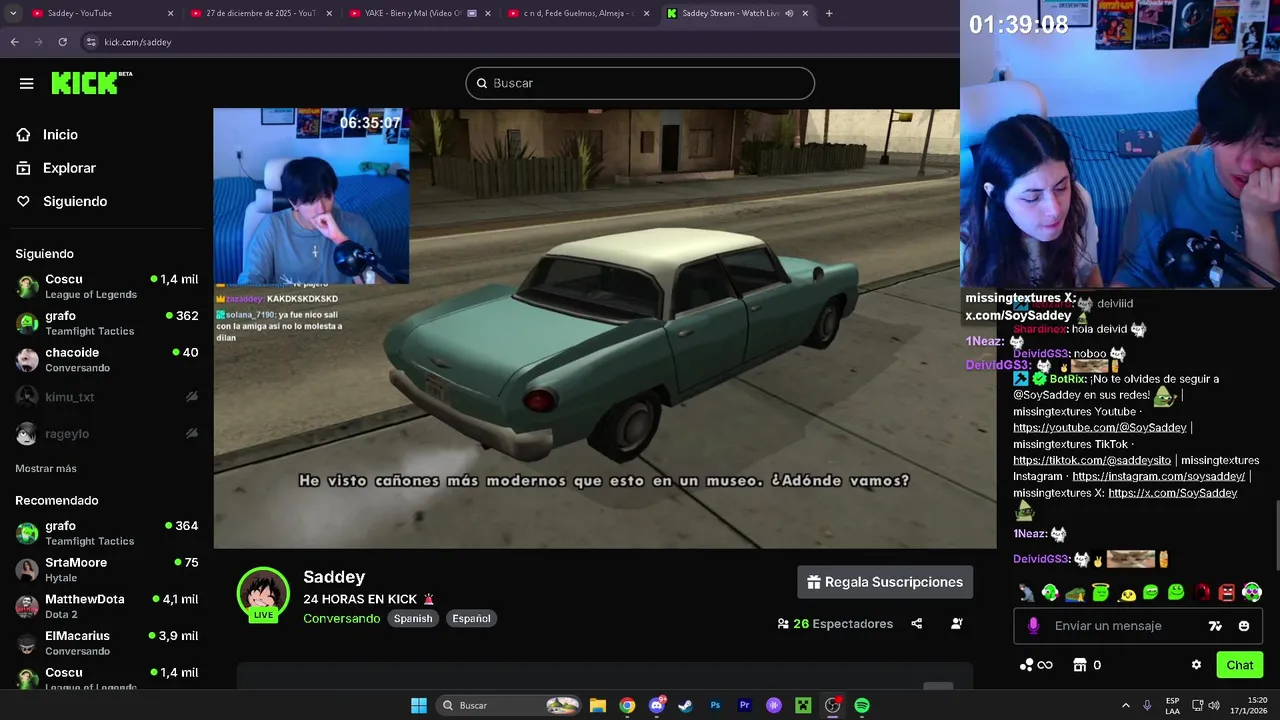
Task: Open MatthewDota recommended channel
Action: pyautogui.click(x=106, y=606)
